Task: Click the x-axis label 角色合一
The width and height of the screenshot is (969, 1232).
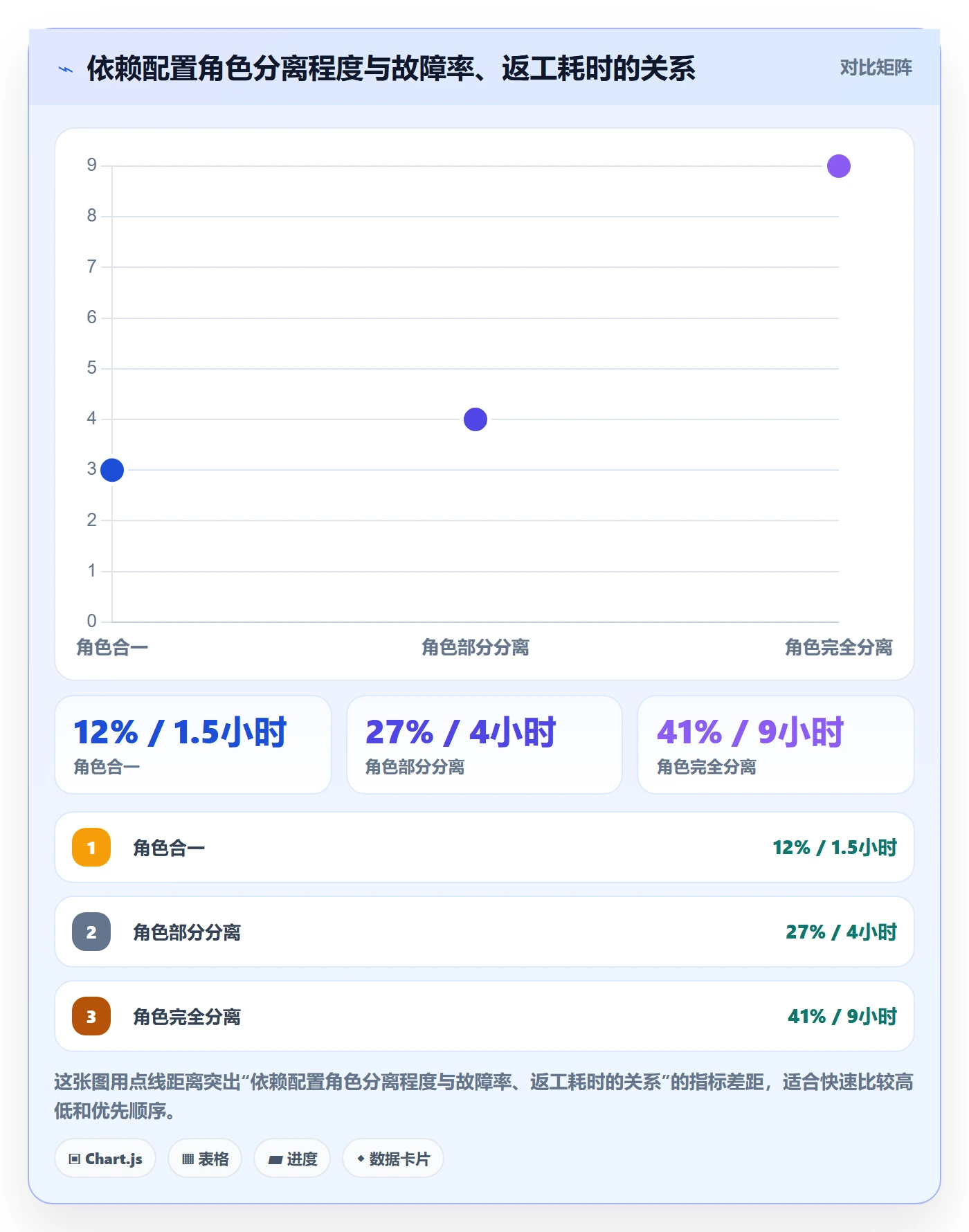Action: pos(112,648)
